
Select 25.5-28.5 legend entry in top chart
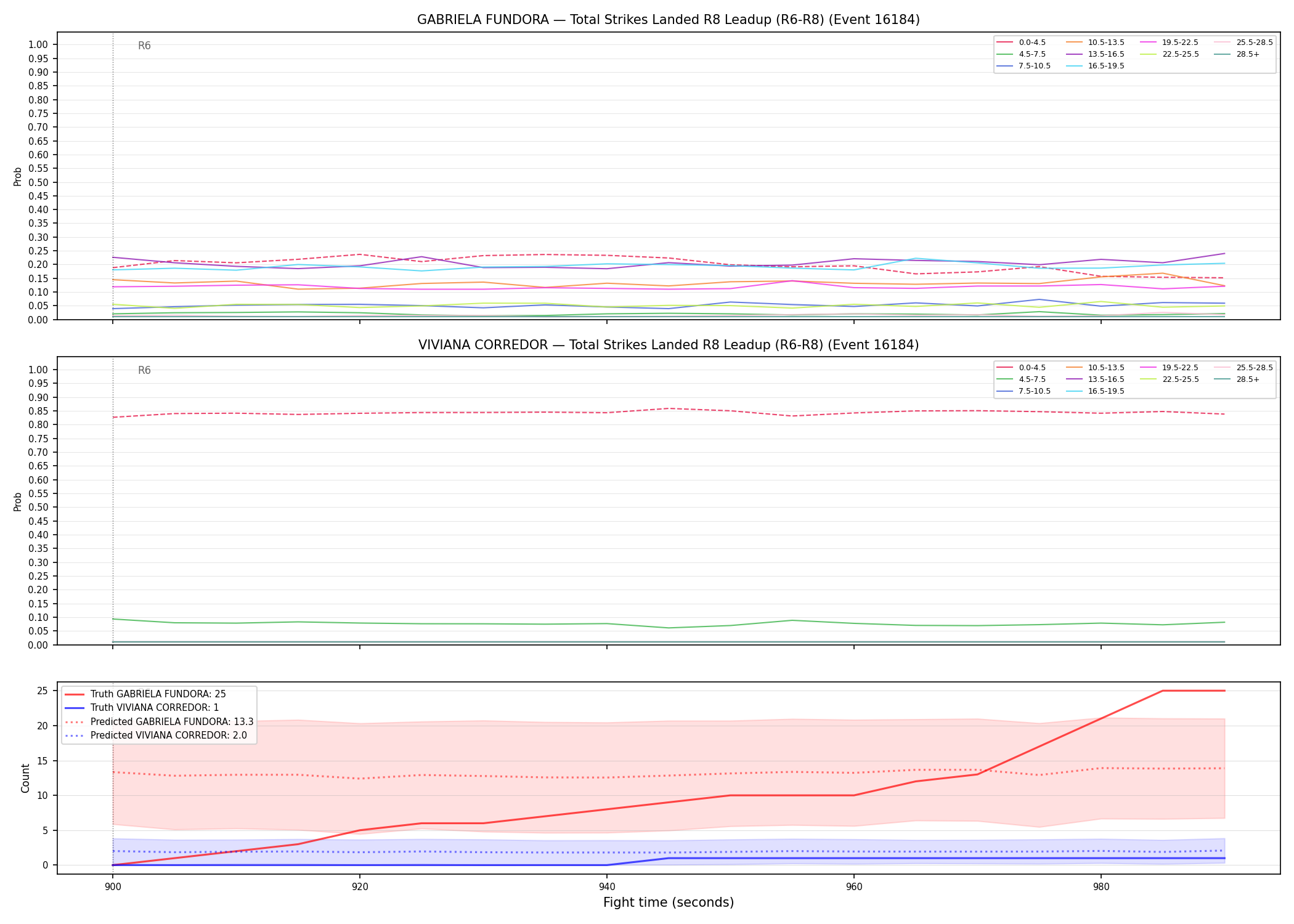pos(1243,43)
